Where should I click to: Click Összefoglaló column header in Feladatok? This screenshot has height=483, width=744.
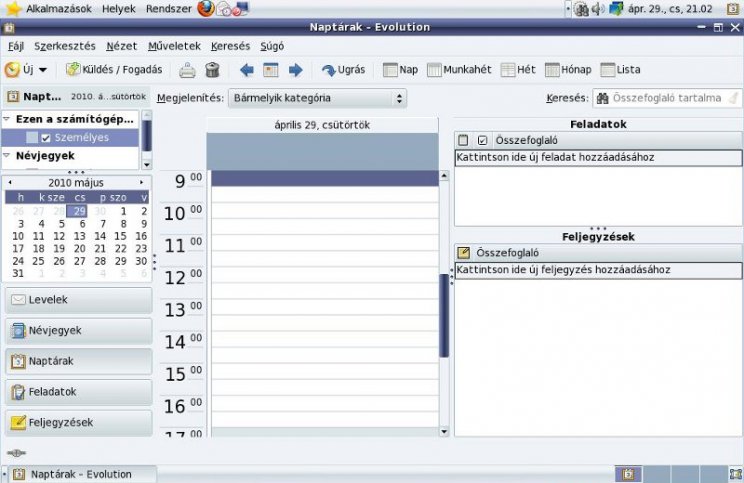(526, 140)
